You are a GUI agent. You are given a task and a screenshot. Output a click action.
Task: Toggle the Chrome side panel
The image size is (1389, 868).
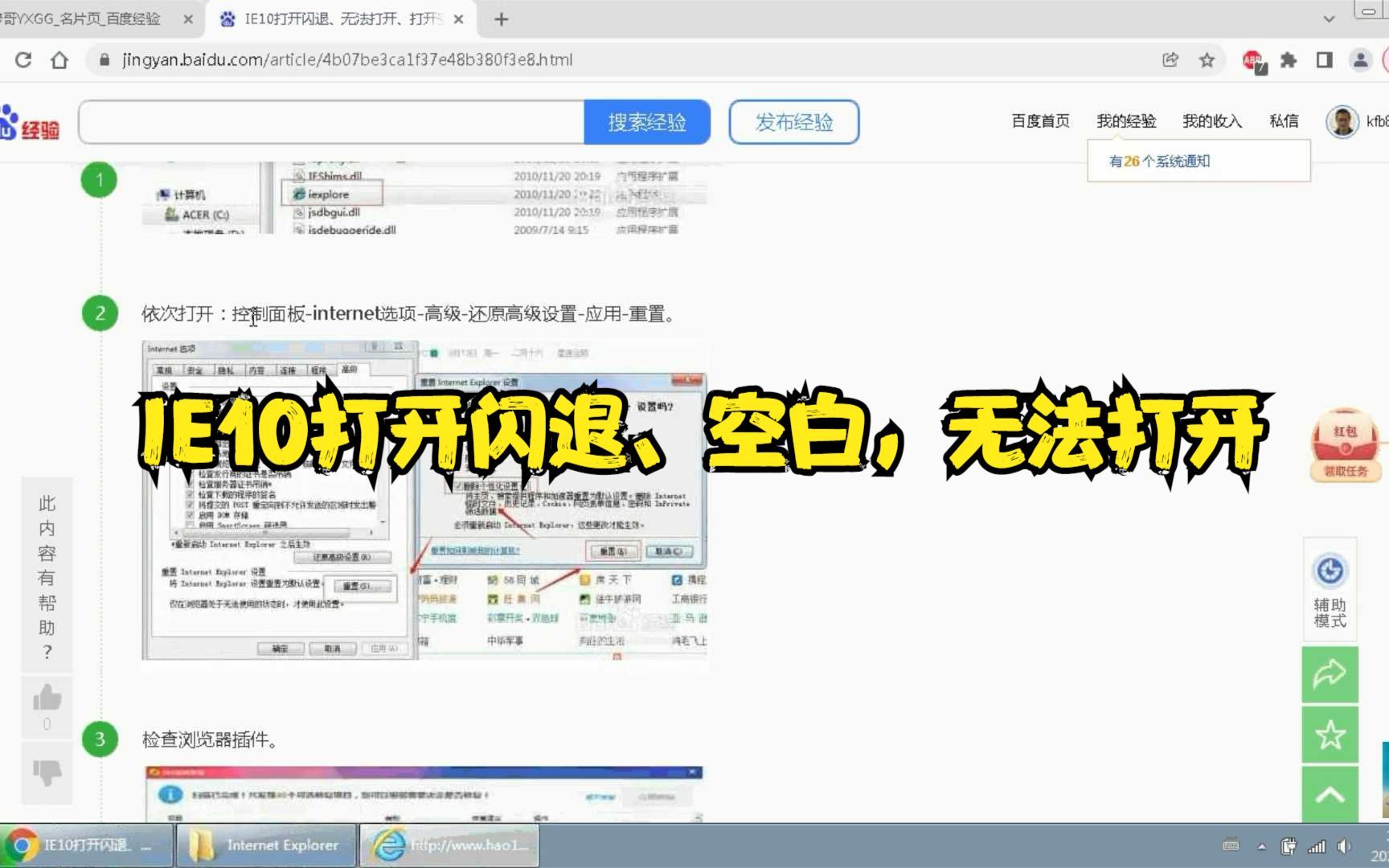[1324, 59]
